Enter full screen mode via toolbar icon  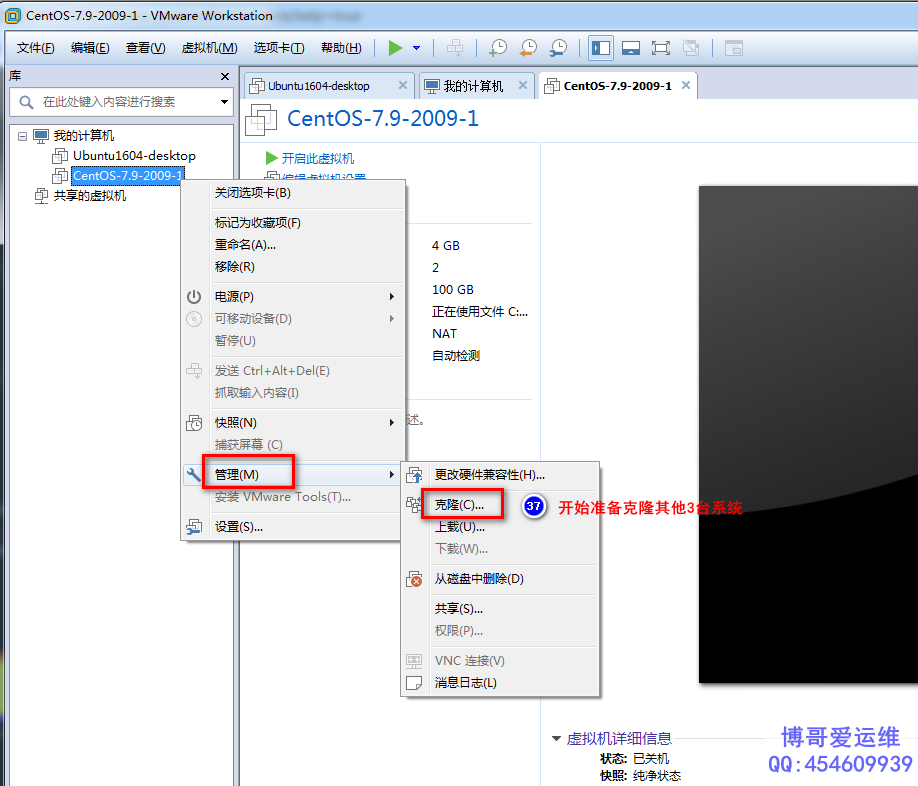pos(661,48)
